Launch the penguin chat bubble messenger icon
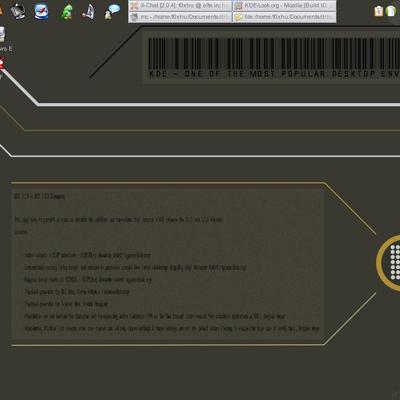The height and width of the screenshot is (400, 400). (112, 12)
